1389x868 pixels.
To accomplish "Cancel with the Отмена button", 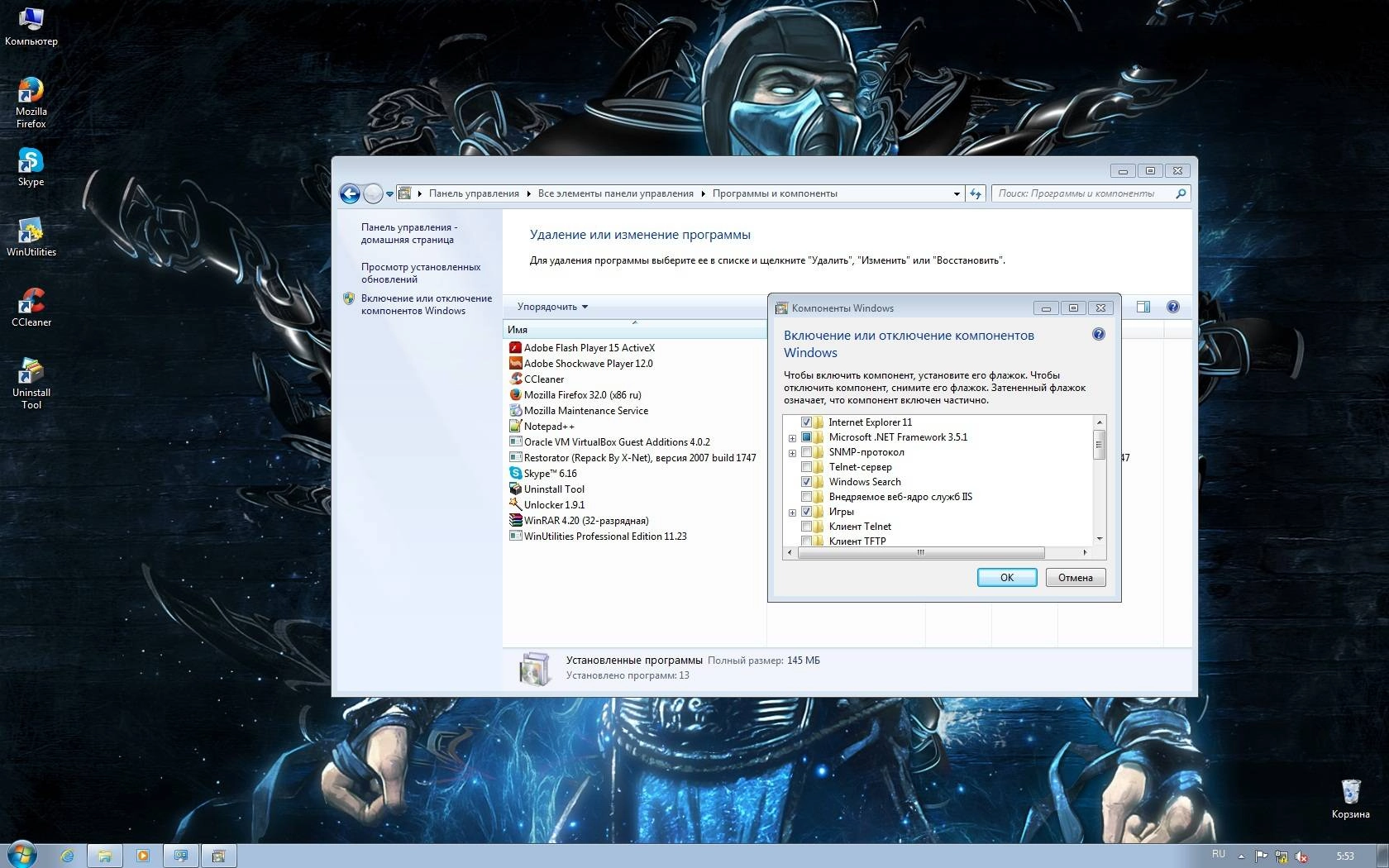I will point(1076,578).
